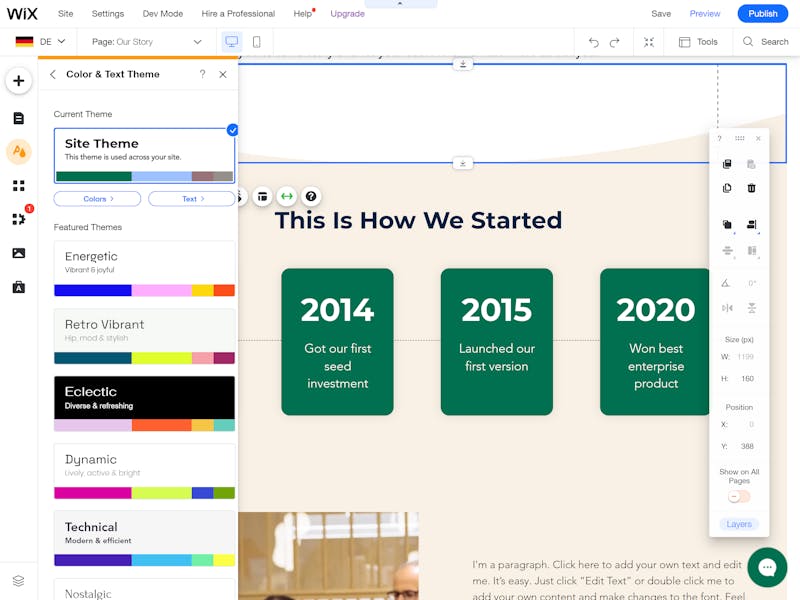Close the Color & Text Theme panel
Image resolution: width=800 pixels, height=600 pixels.
223,74
